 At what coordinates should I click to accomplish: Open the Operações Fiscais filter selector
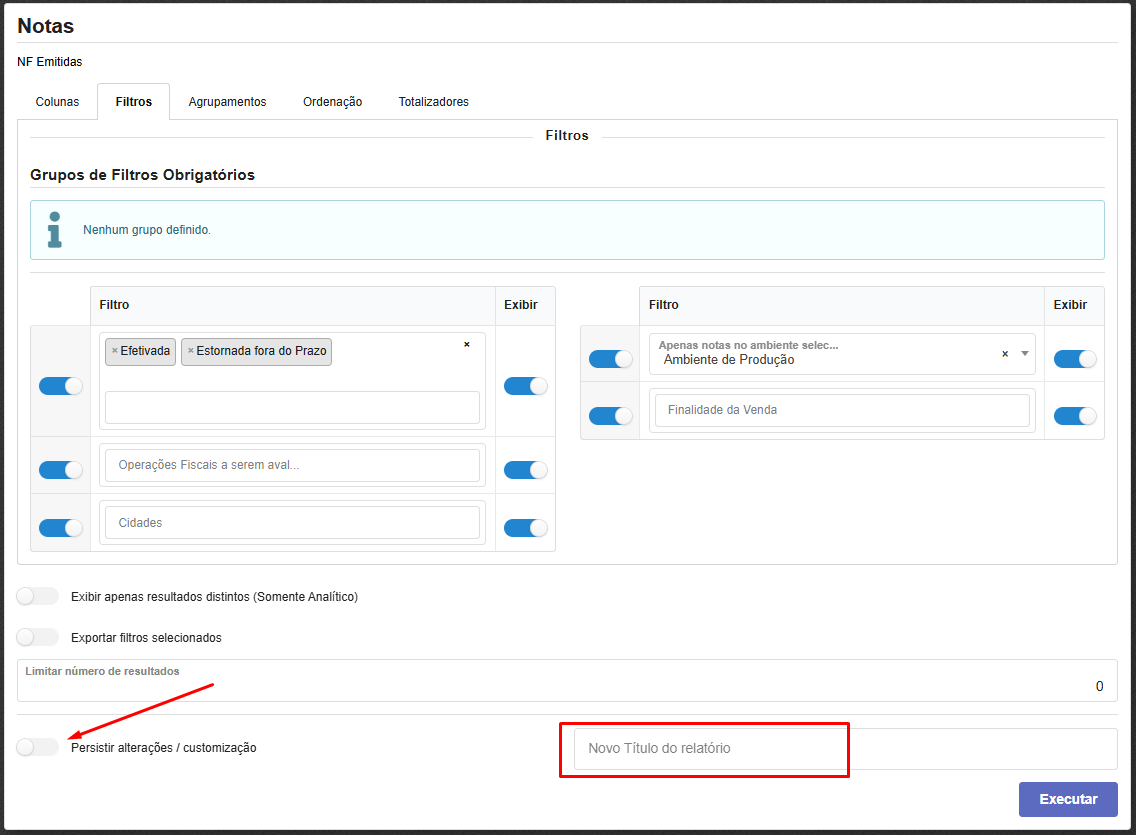(x=292, y=465)
